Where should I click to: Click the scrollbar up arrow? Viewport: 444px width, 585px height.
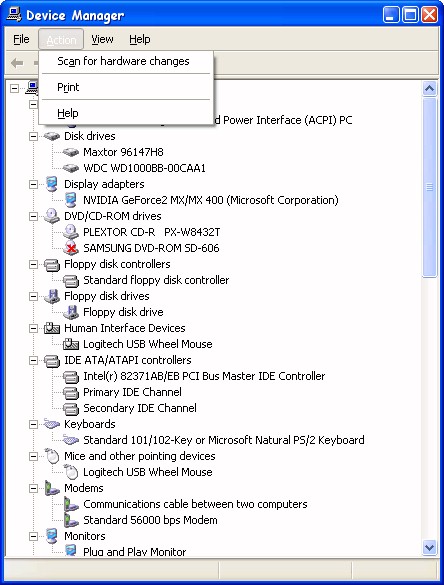(429, 89)
